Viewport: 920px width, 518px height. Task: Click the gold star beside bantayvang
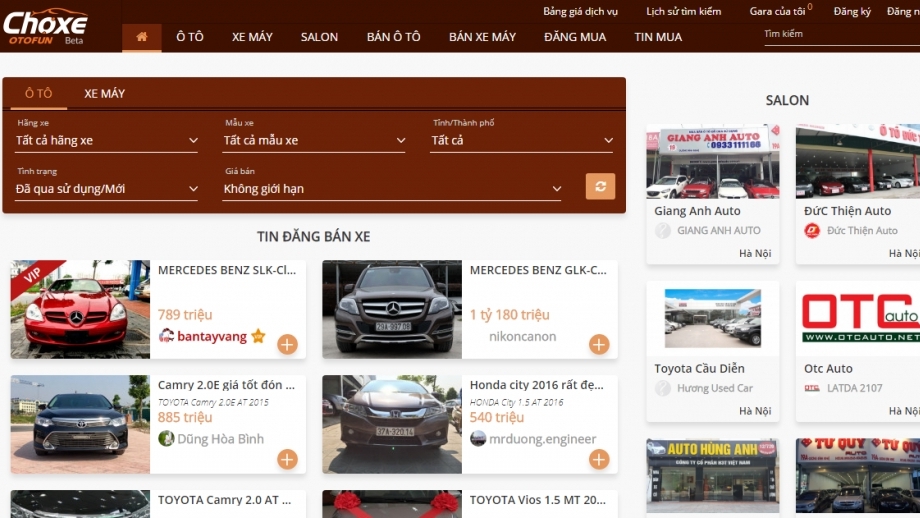pyautogui.click(x=258, y=336)
